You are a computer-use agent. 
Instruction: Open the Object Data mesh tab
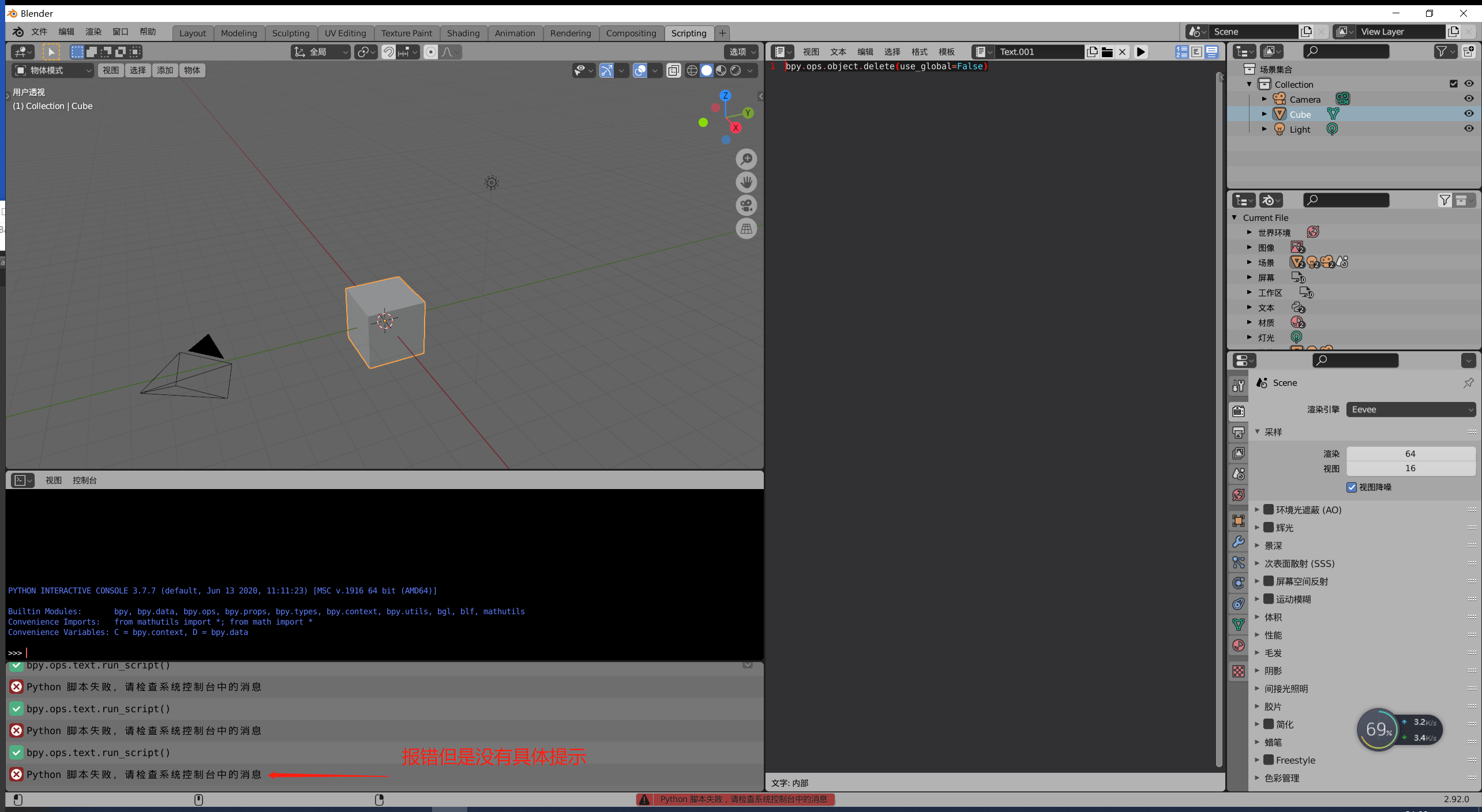pos(1239,625)
